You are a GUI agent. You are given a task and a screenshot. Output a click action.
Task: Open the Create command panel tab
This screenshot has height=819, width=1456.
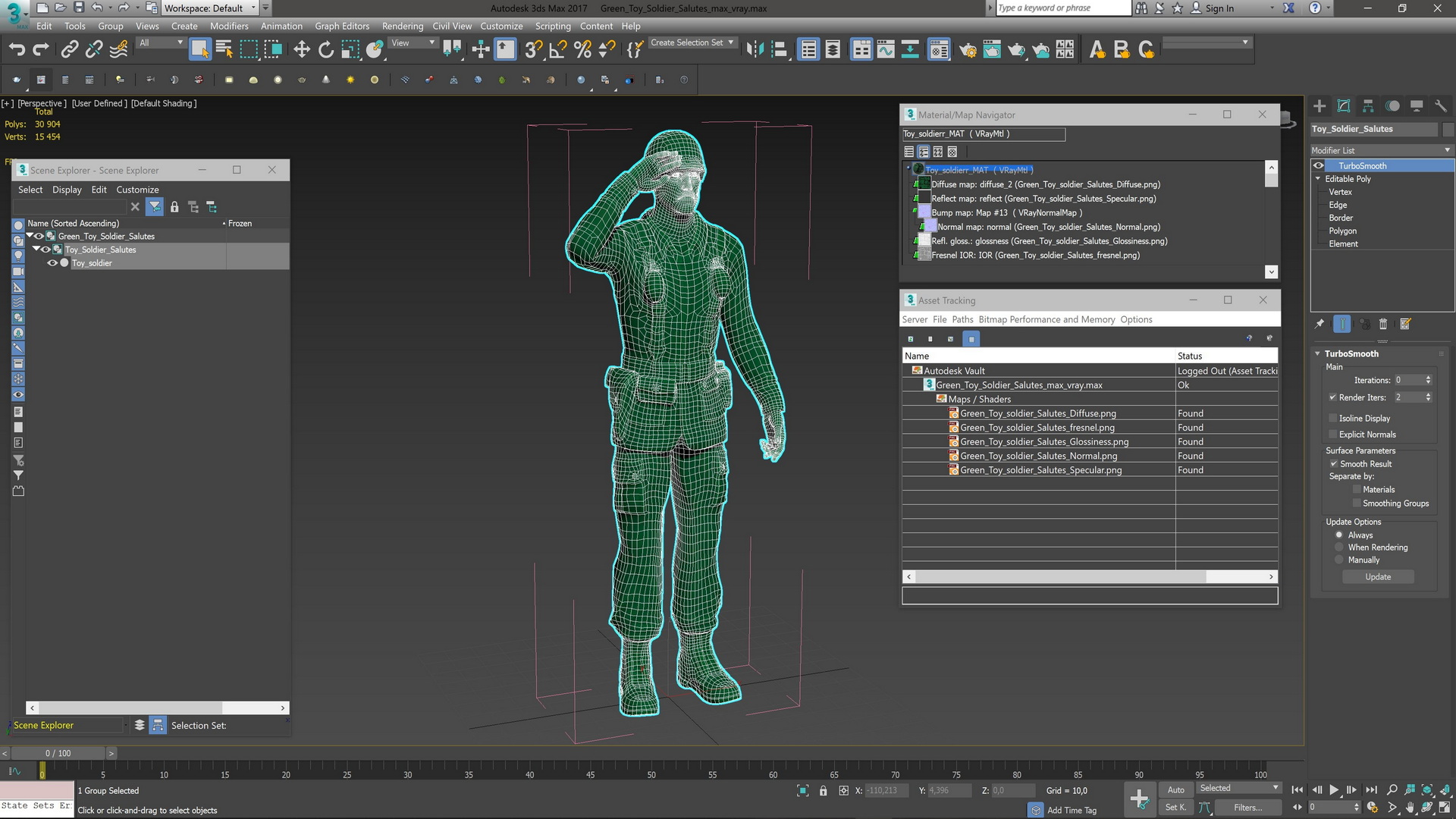[x=1319, y=106]
